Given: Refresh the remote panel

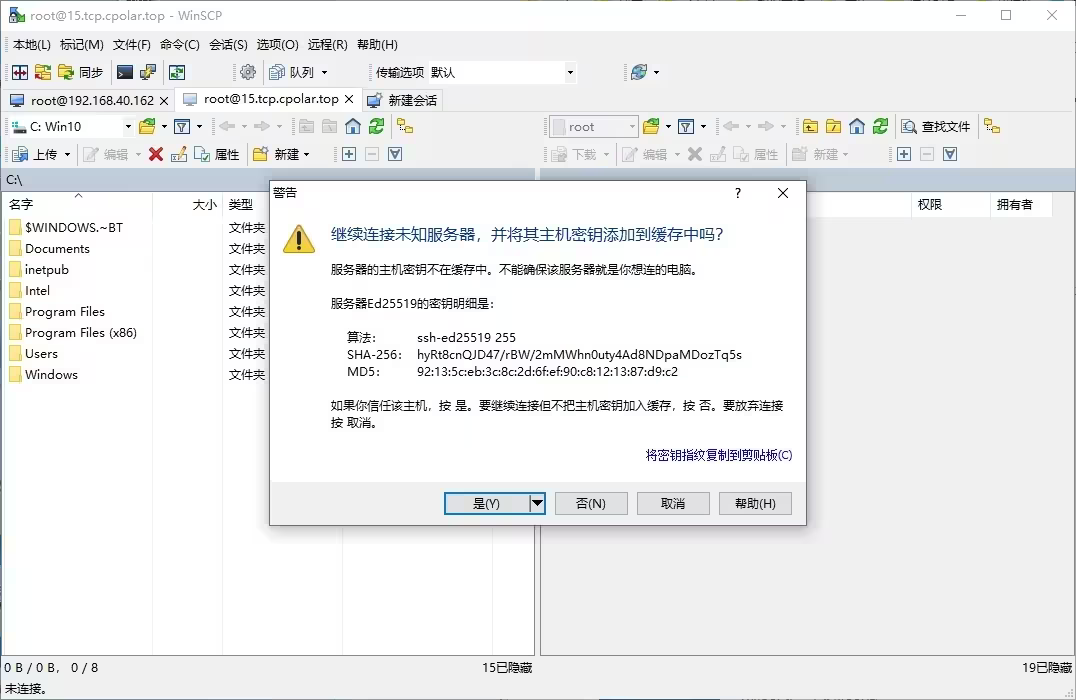Looking at the screenshot, I should tap(880, 126).
